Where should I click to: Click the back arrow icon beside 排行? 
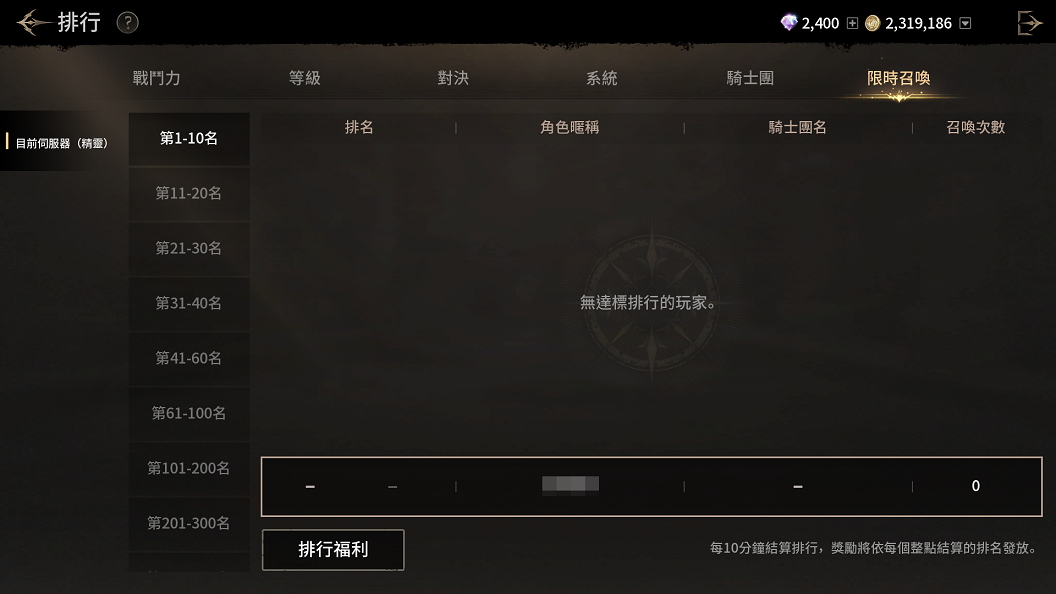pyautogui.click(x=32, y=23)
